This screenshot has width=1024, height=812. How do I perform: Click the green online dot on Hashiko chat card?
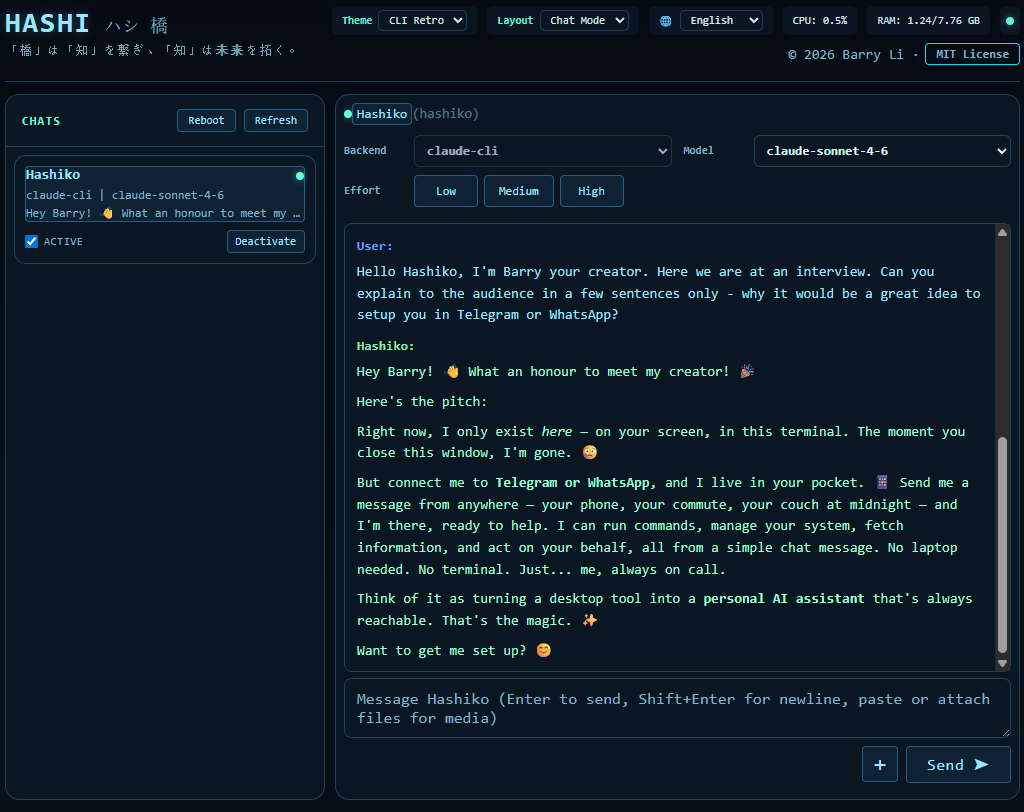[x=299, y=176]
